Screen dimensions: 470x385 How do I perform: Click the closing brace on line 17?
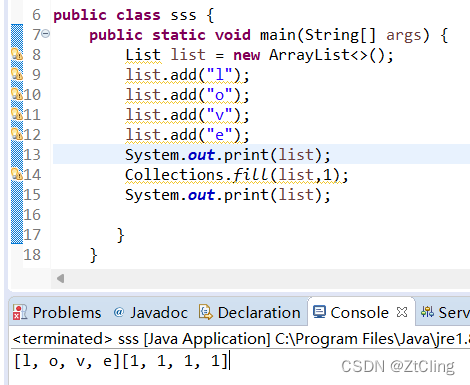click(121, 235)
